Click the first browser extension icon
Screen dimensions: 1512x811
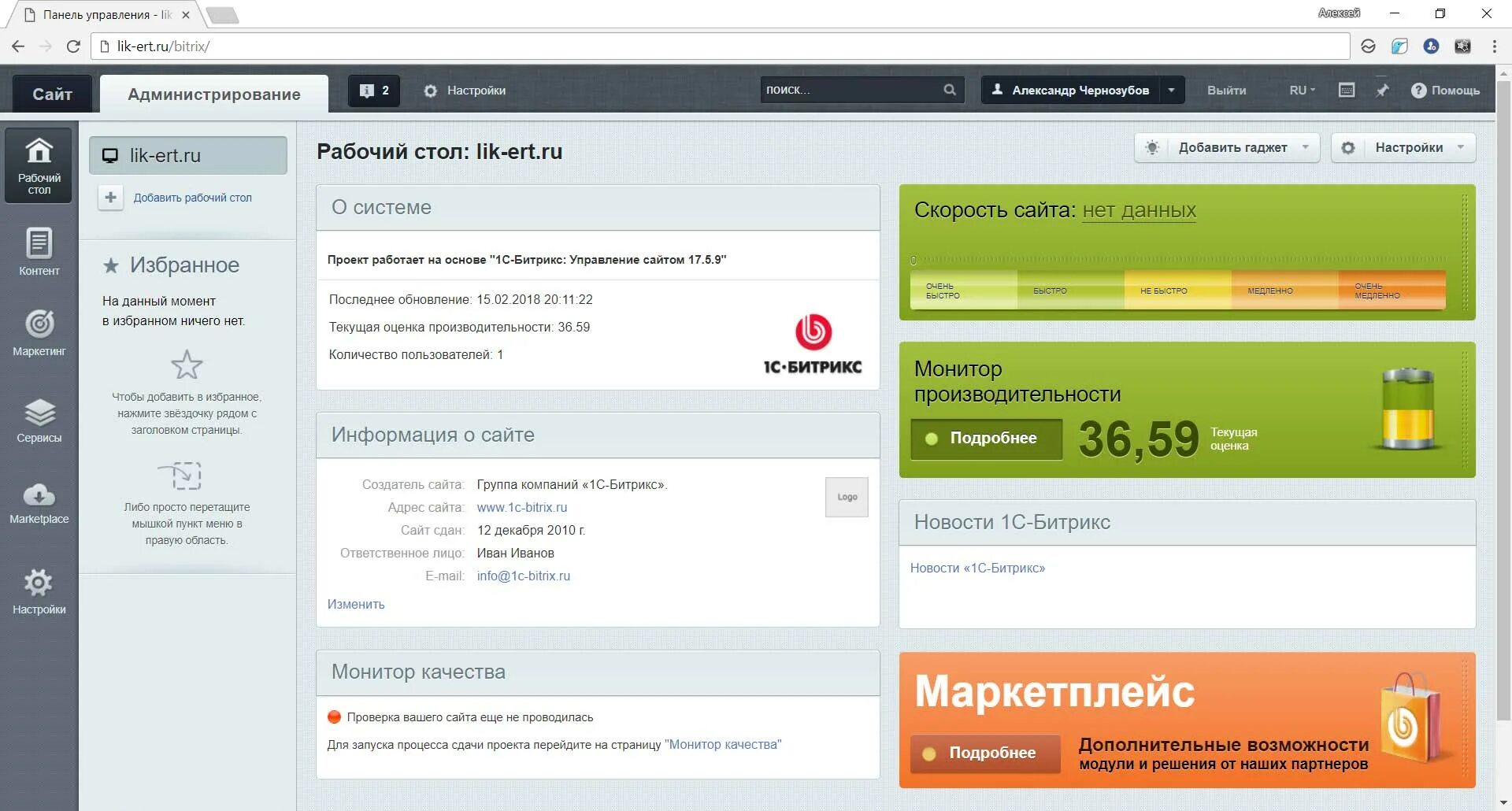pos(1368,46)
